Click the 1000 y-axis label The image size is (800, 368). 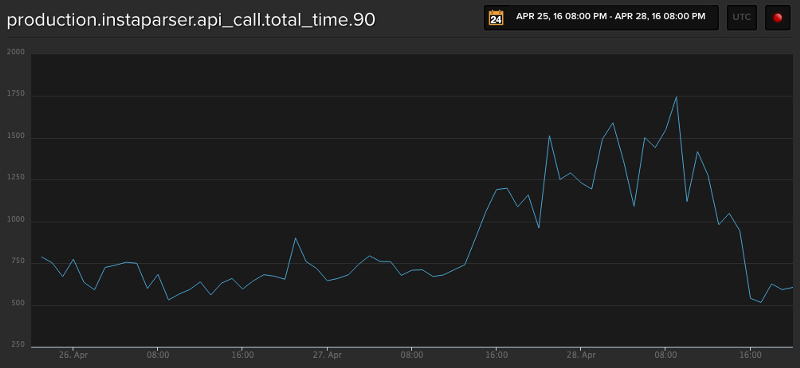(x=15, y=219)
